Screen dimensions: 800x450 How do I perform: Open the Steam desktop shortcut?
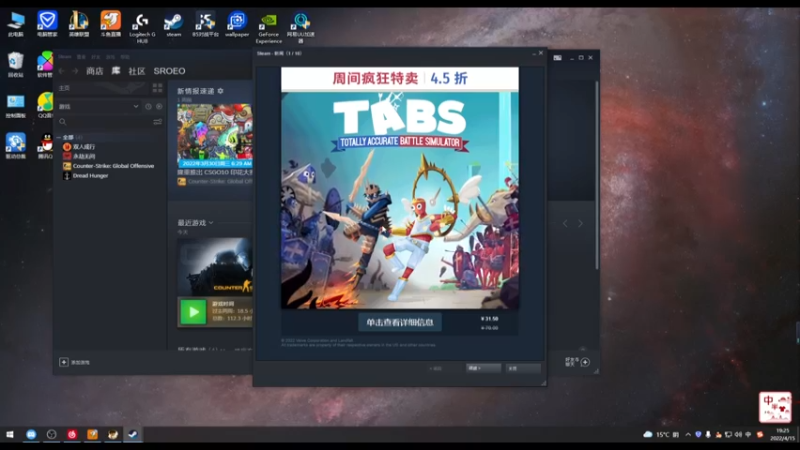click(173, 24)
